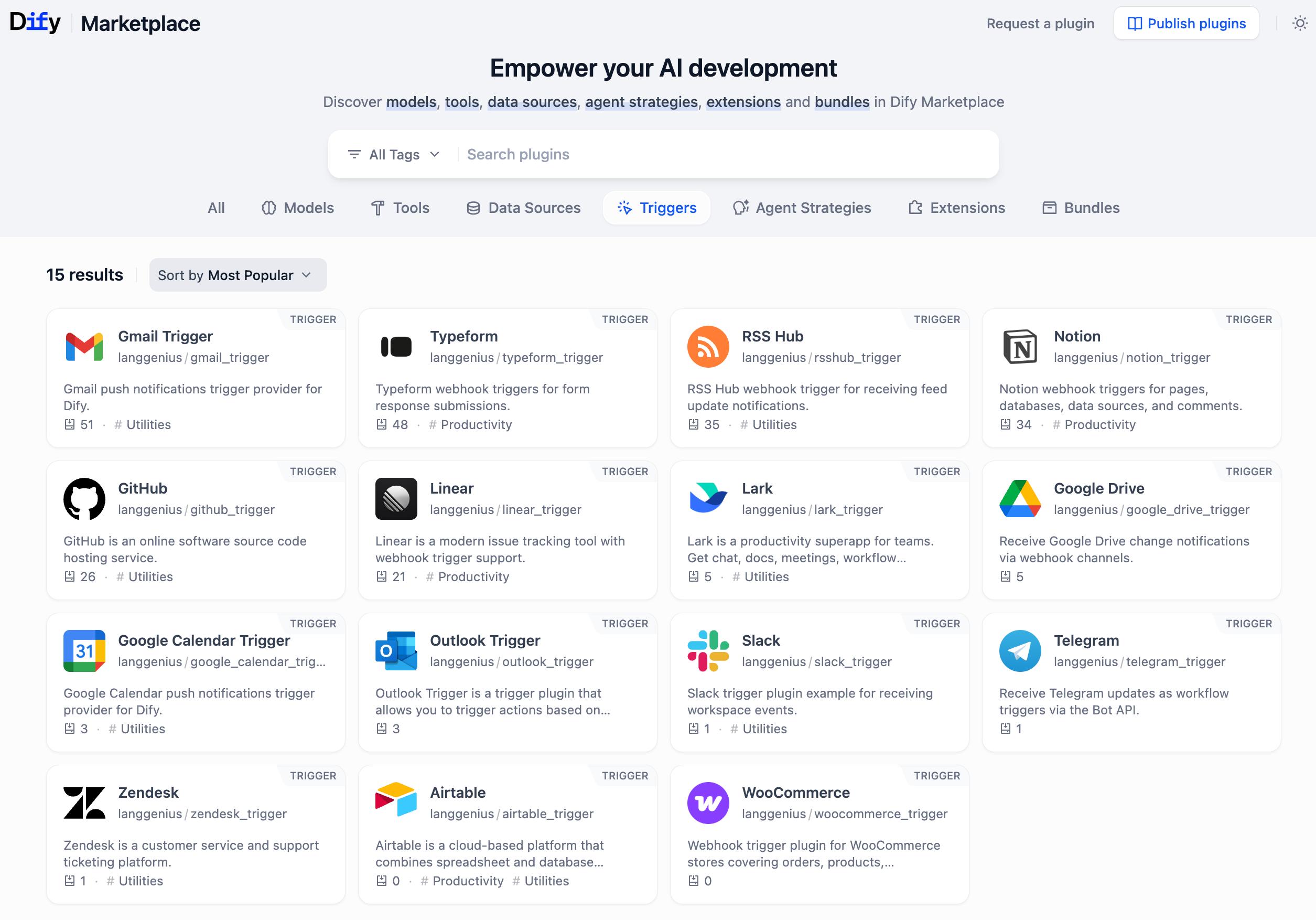The image size is (1316, 920).
Task: Click the WooCommerce purple icon
Action: pyautogui.click(x=708, y=803)
